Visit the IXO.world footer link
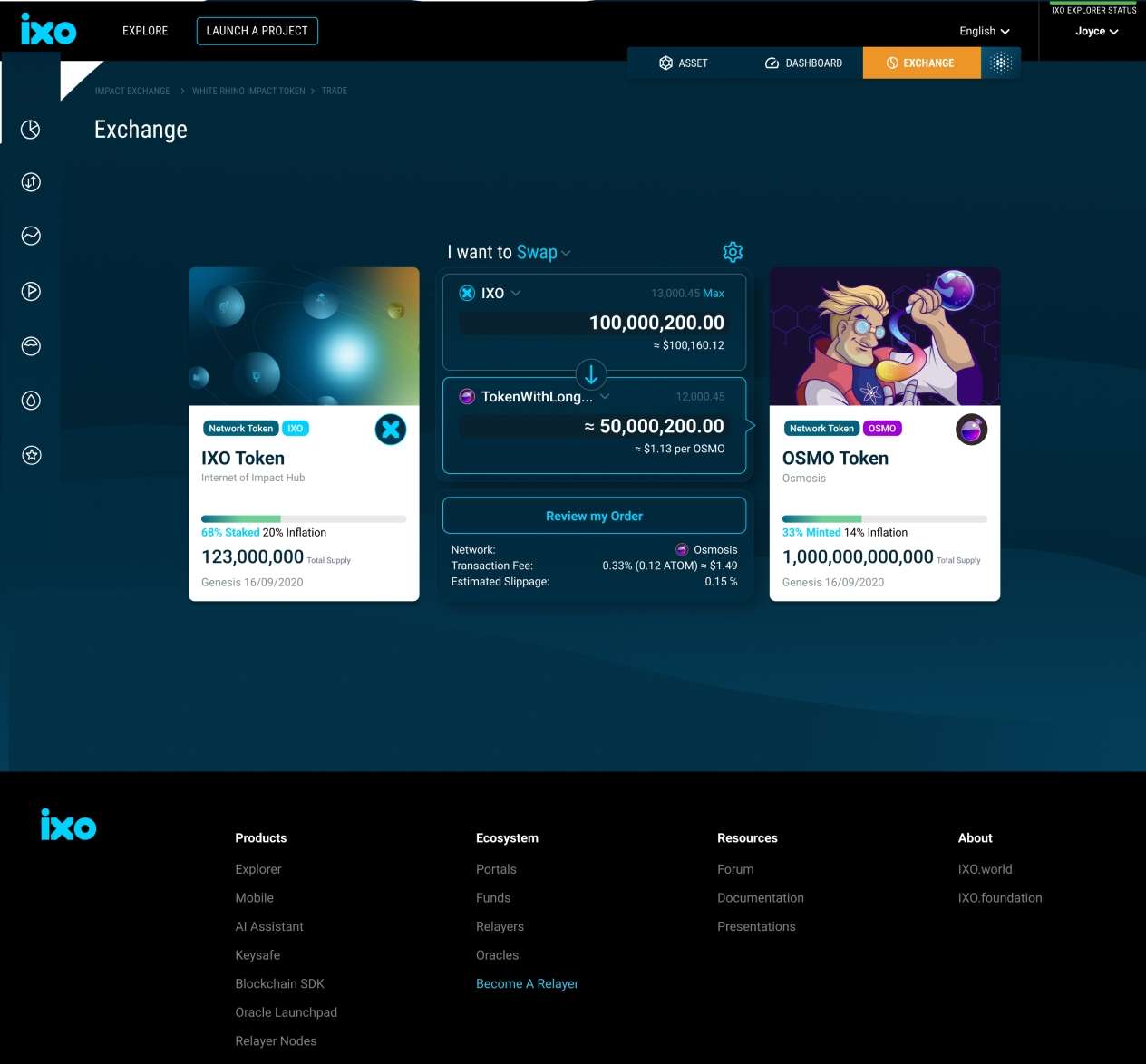Viewport: 1146px width, 1064px height. pos(985,869)
